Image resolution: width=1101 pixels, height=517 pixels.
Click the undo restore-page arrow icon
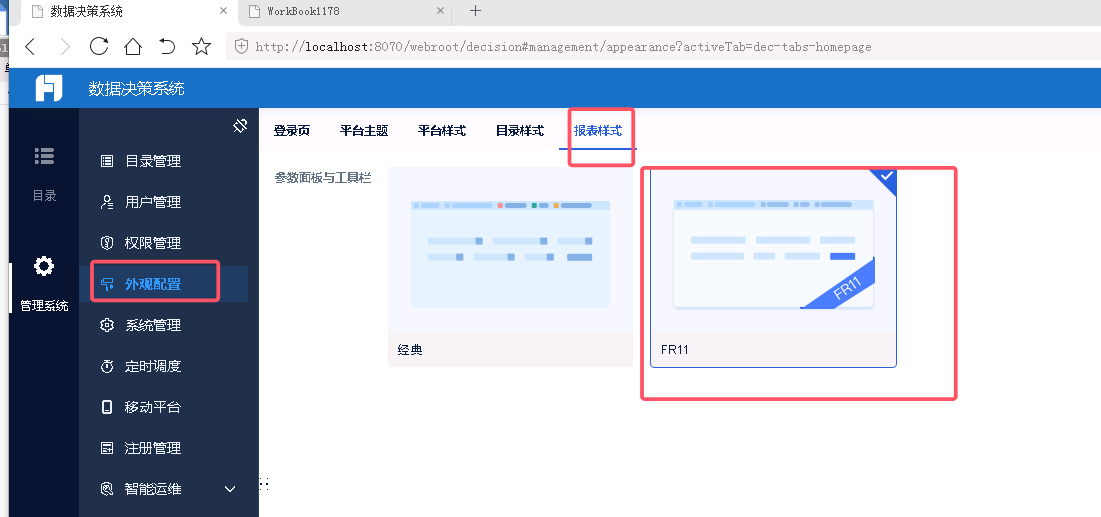point(167,46)
